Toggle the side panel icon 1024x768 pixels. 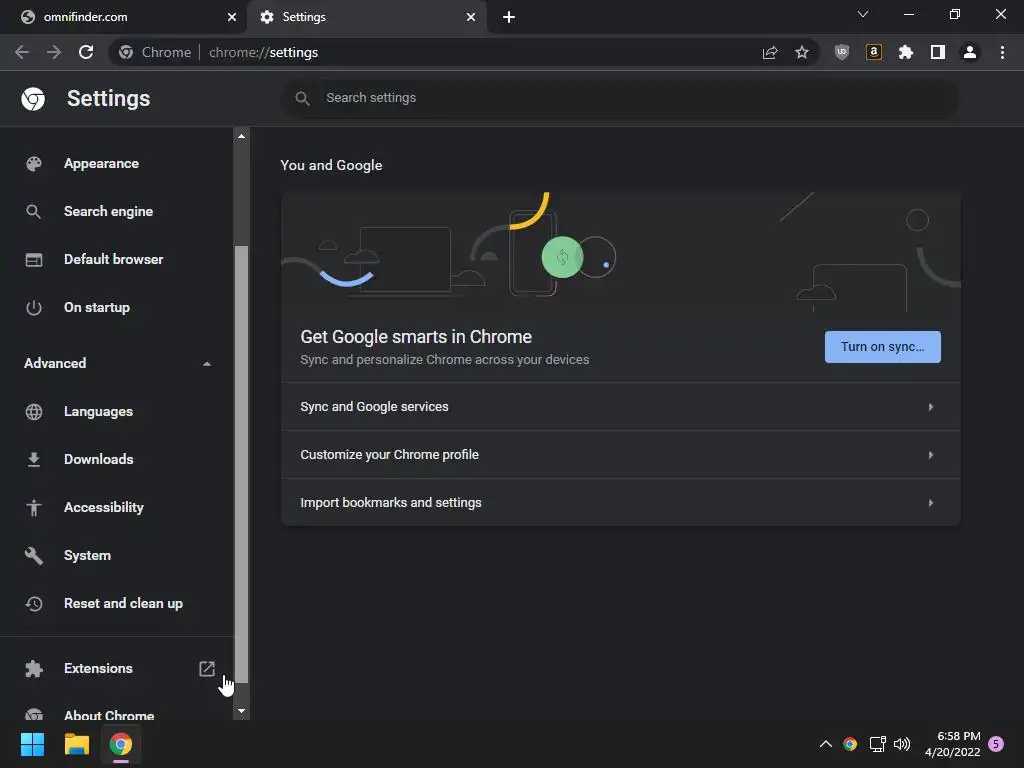tap(938, 52)
